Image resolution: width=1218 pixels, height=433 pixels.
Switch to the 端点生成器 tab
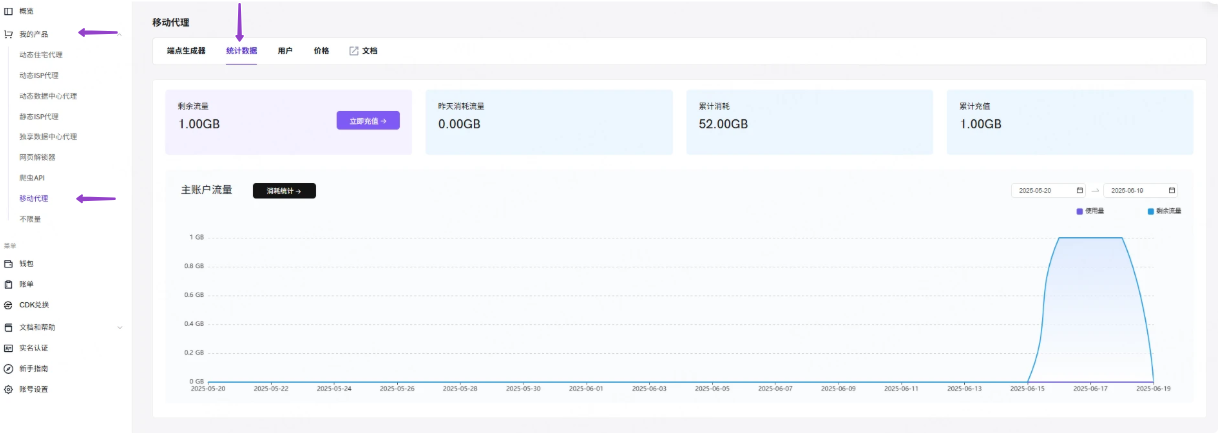pyautogui.click(x=186, y=51)
